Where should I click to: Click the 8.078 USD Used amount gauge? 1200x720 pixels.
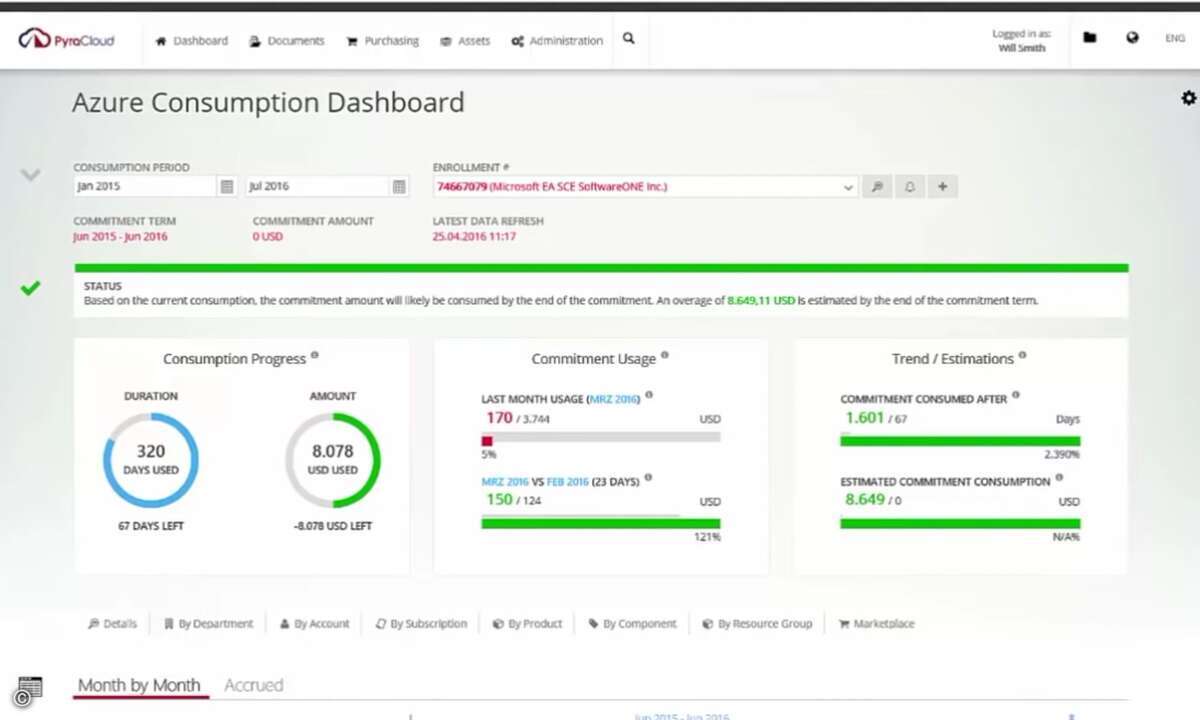click(x=333, y=460)
